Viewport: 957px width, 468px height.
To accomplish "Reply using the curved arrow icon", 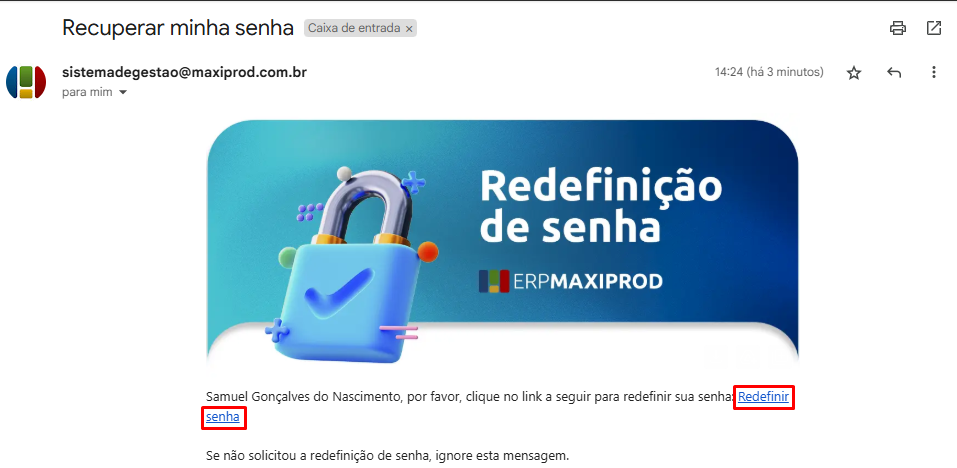I will [x=894, y=73].
